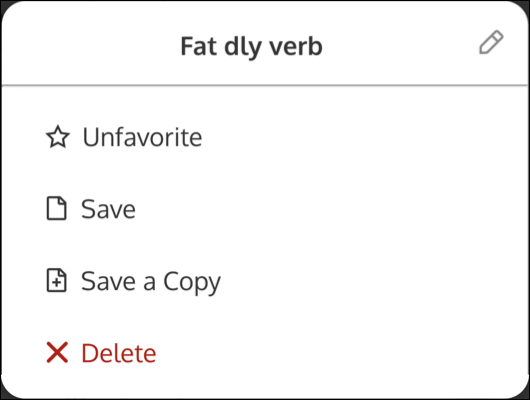The width and height of the screenshot is (530, 400).
Task: Click the star icon next to Unfavorite
Action: [58, 137]
